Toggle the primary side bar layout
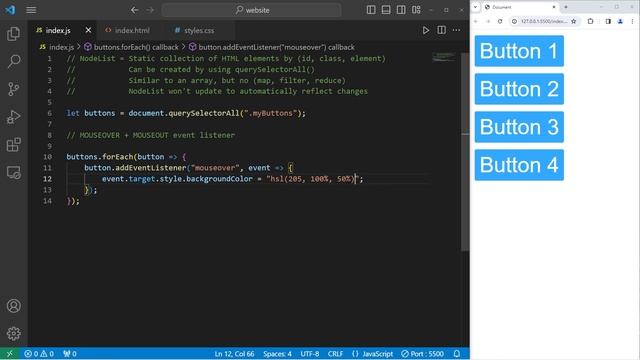The height and width of the screenshot is (360, 640). coord(371,10)
